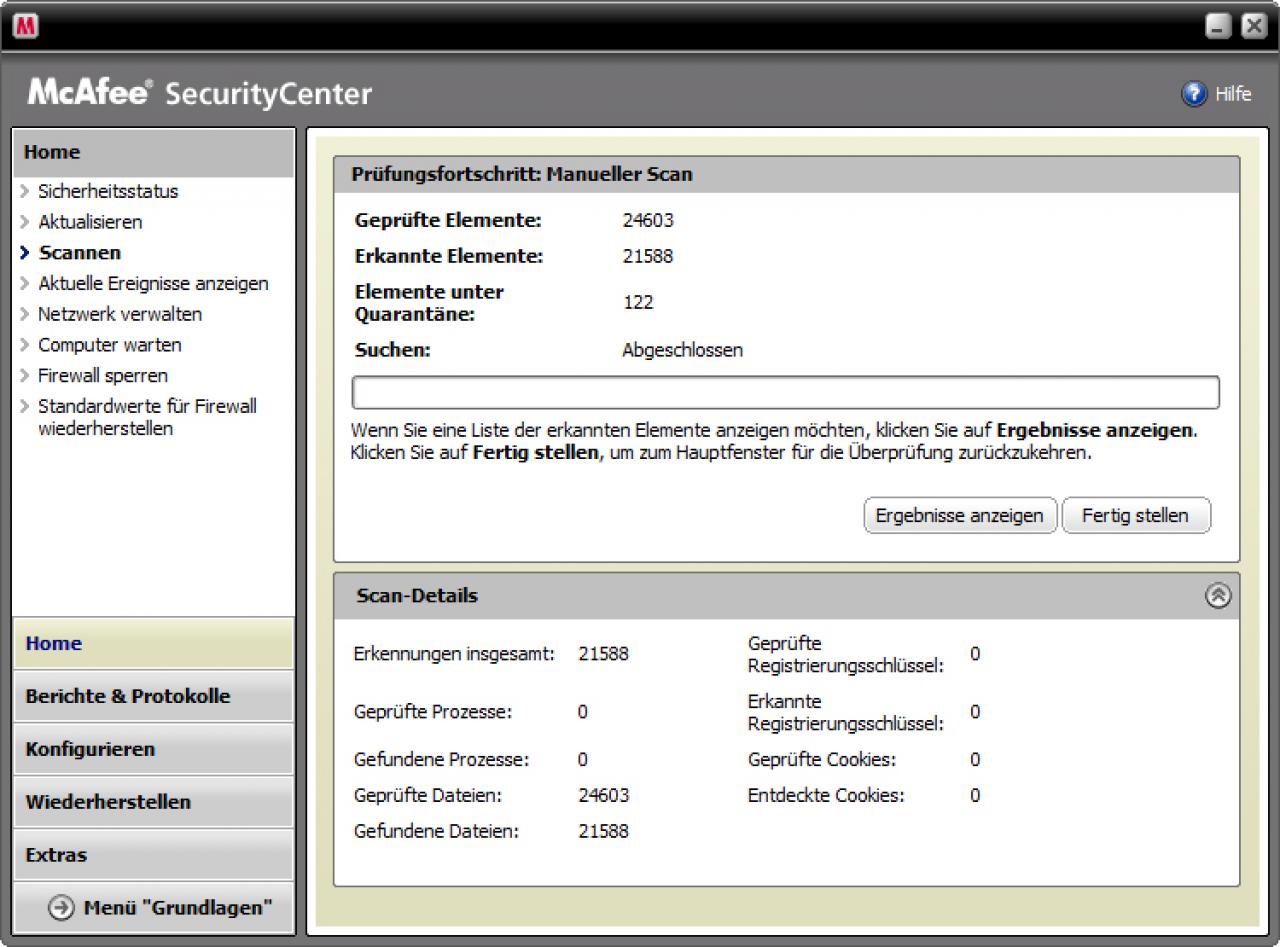The width and height of the screenshot is (1280, 947).
Task: Click the Erkannte Elemente label
Action: (449, 256)
